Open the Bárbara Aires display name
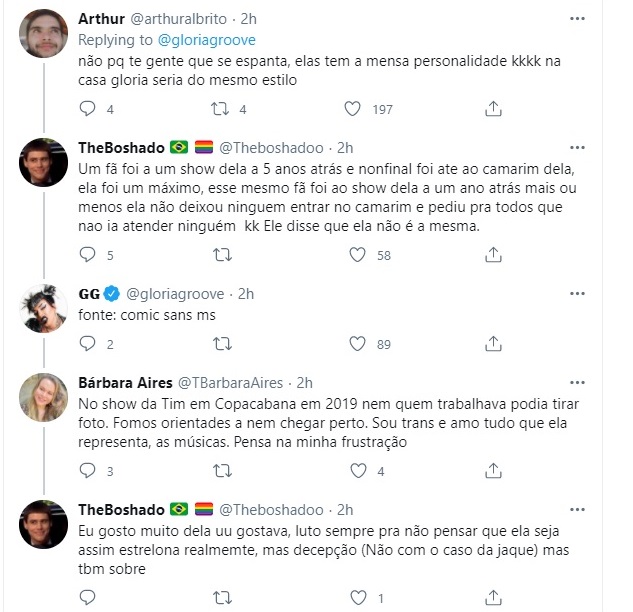The image size is (633, 612). [123, 382]
